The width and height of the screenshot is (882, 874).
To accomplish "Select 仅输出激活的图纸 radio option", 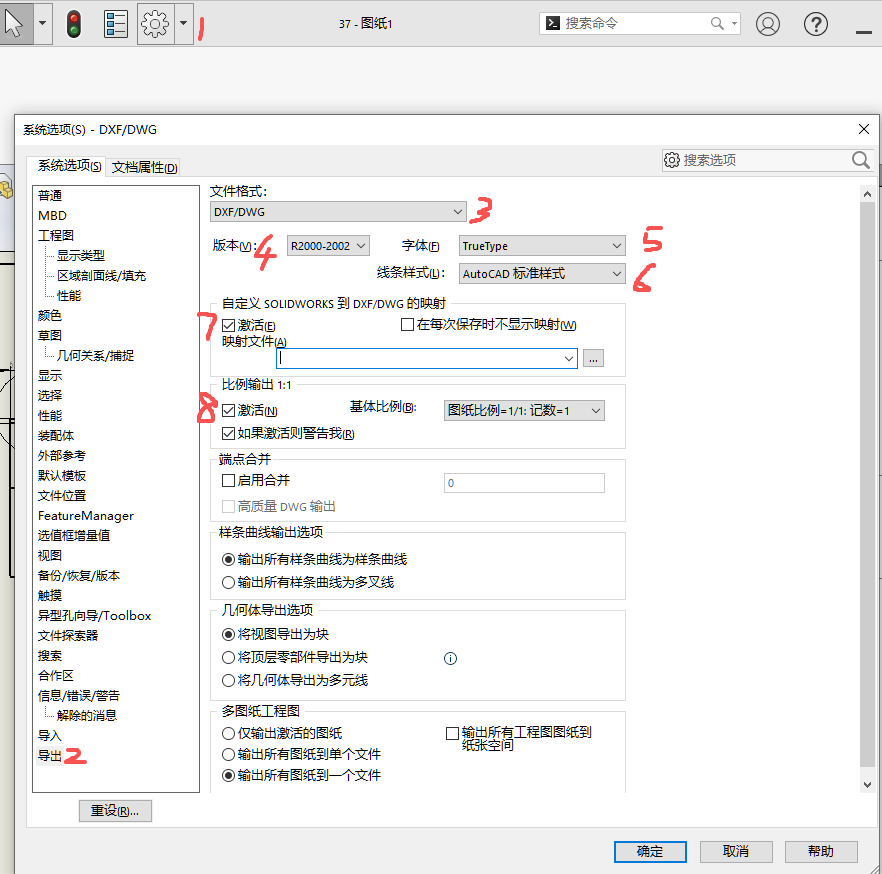I will tap(228, 733).
